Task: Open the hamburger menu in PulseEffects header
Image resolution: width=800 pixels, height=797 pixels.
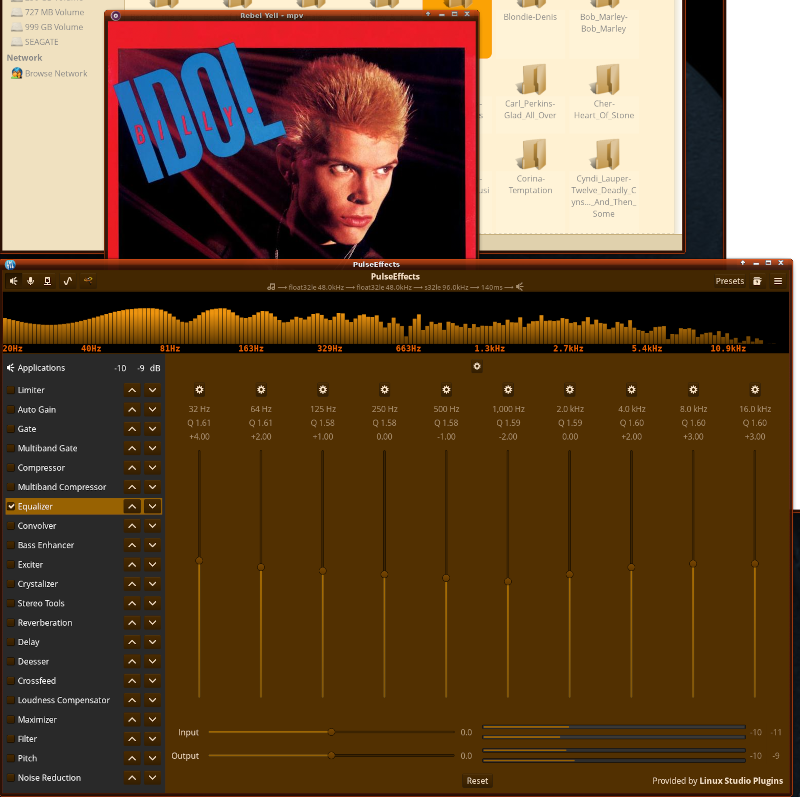Action: tap(778, 281)
